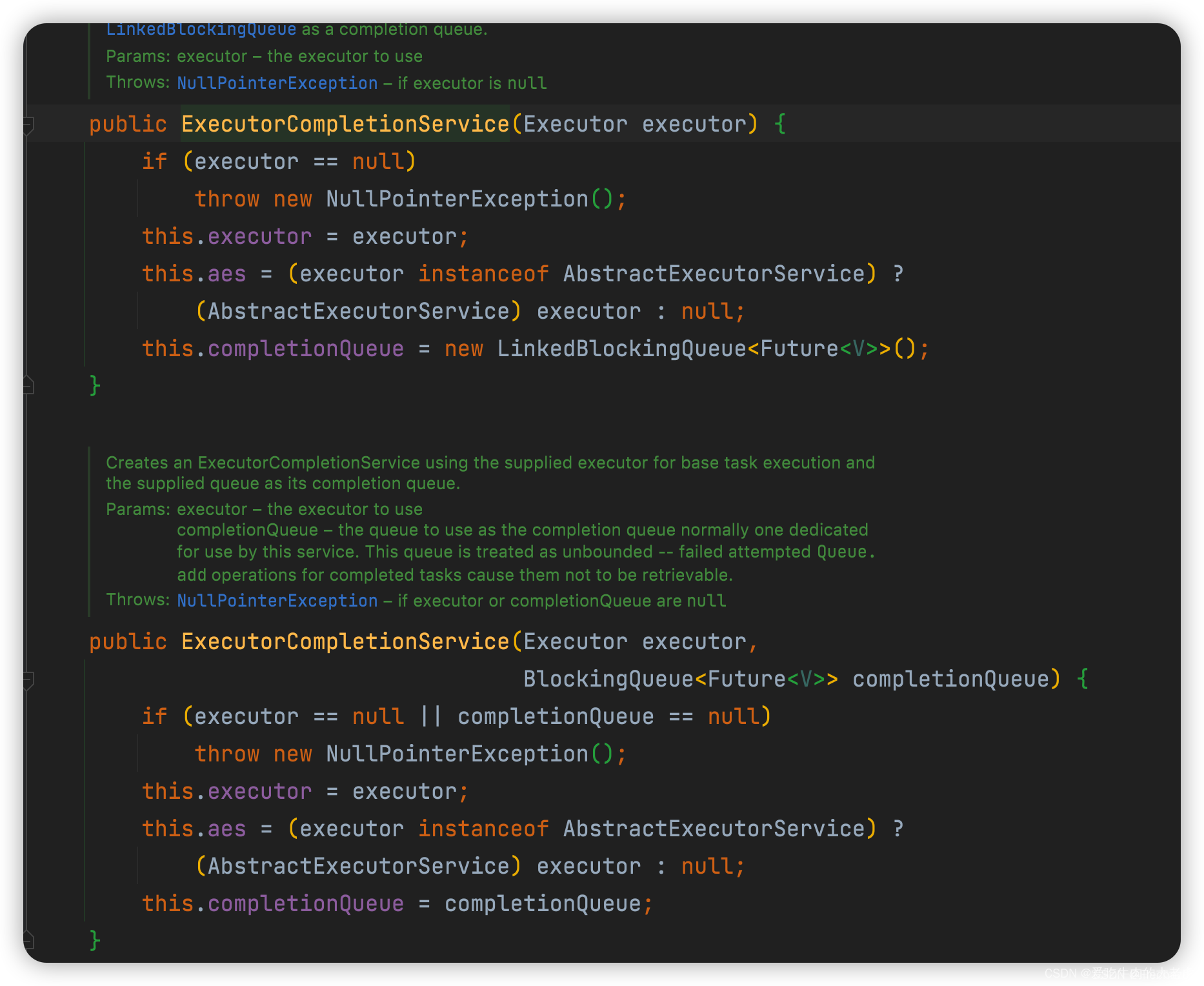Click 'add operations for completed tasks' doc line
1204x986 pixels.
(455, 575)
